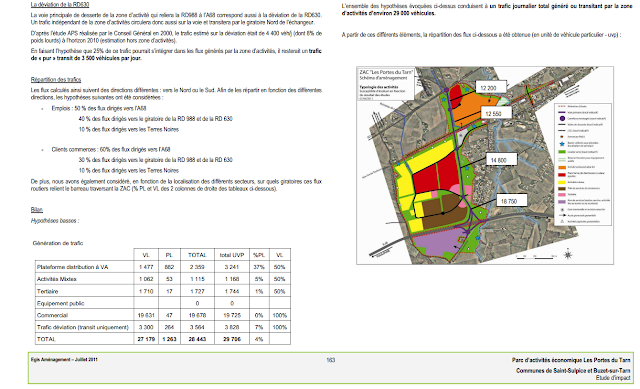Click the underlined "Bilan" heading
This screenshot has height=389, width=640.
pos(37,210)
